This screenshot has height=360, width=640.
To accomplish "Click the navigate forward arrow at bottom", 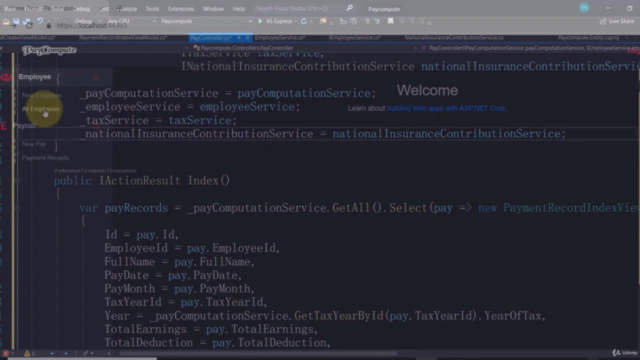I will point(65,353).
